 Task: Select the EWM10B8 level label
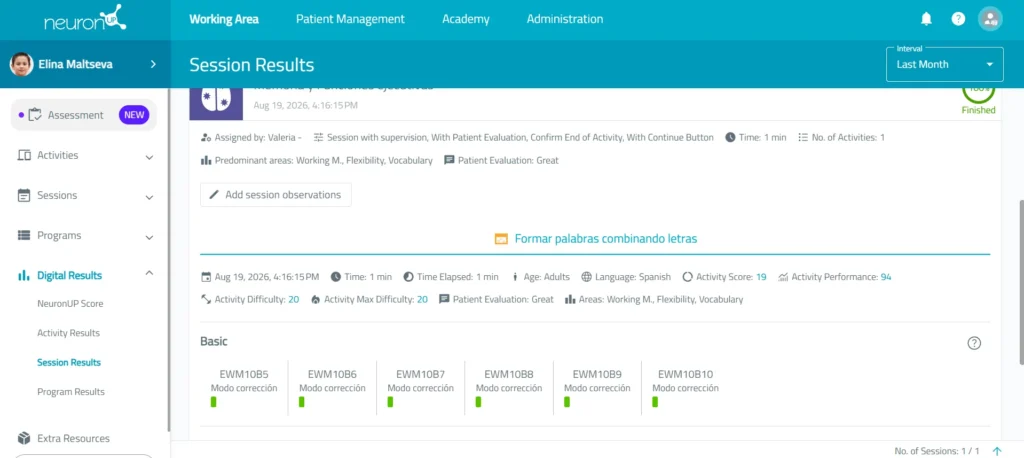[509, 374]
